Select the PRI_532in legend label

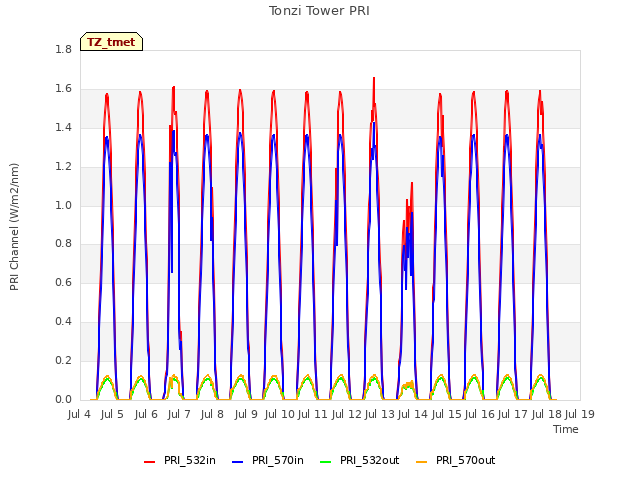click(190, 461)
